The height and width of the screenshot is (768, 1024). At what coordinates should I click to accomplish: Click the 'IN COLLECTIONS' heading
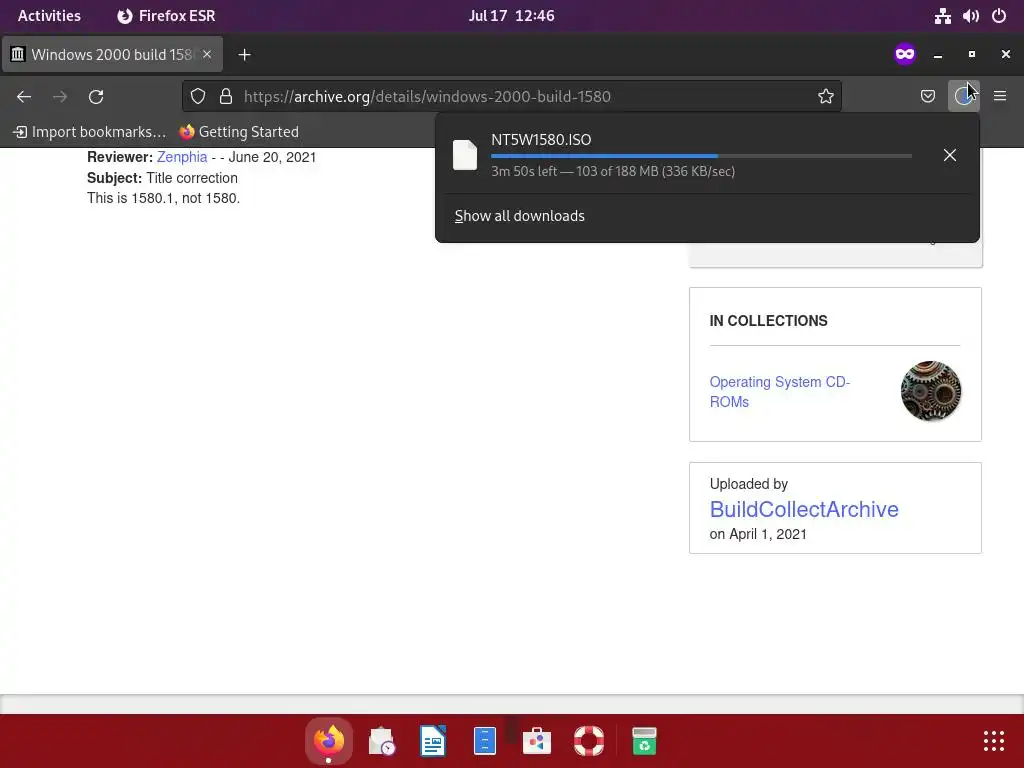click(769, 321)
